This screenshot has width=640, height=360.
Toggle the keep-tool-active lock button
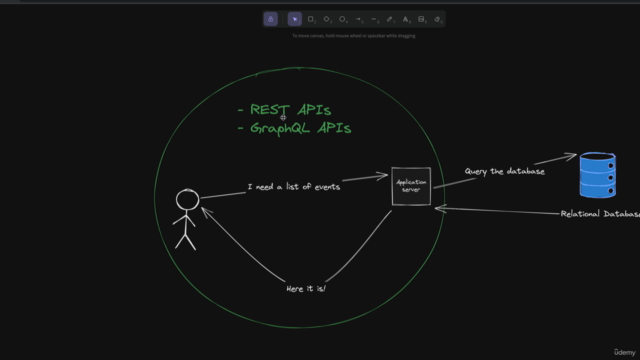tap(270, 19)
